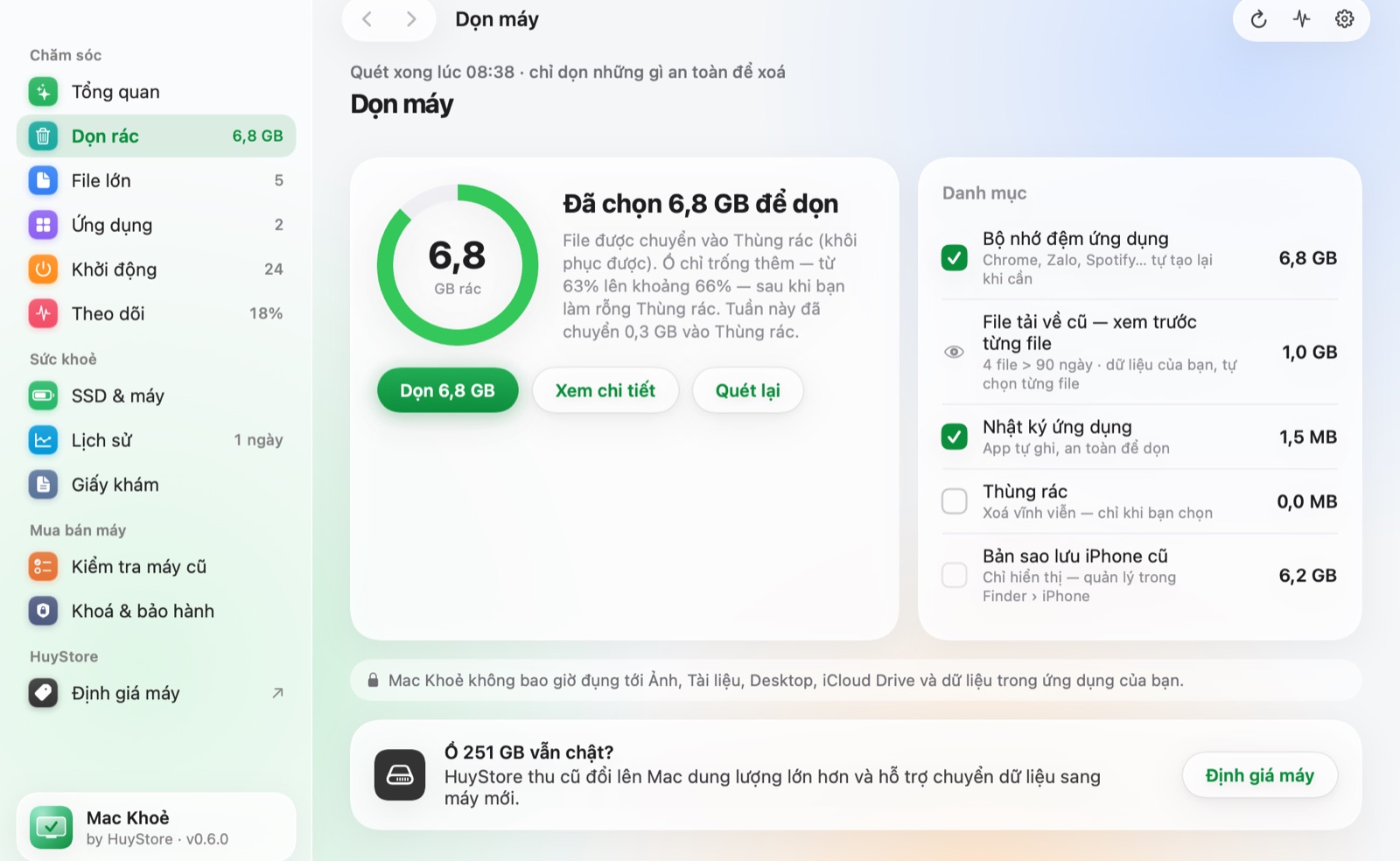Open Lịch sử section
Viewport: 1400px width, 861px height.
click(x=157, y=440)
